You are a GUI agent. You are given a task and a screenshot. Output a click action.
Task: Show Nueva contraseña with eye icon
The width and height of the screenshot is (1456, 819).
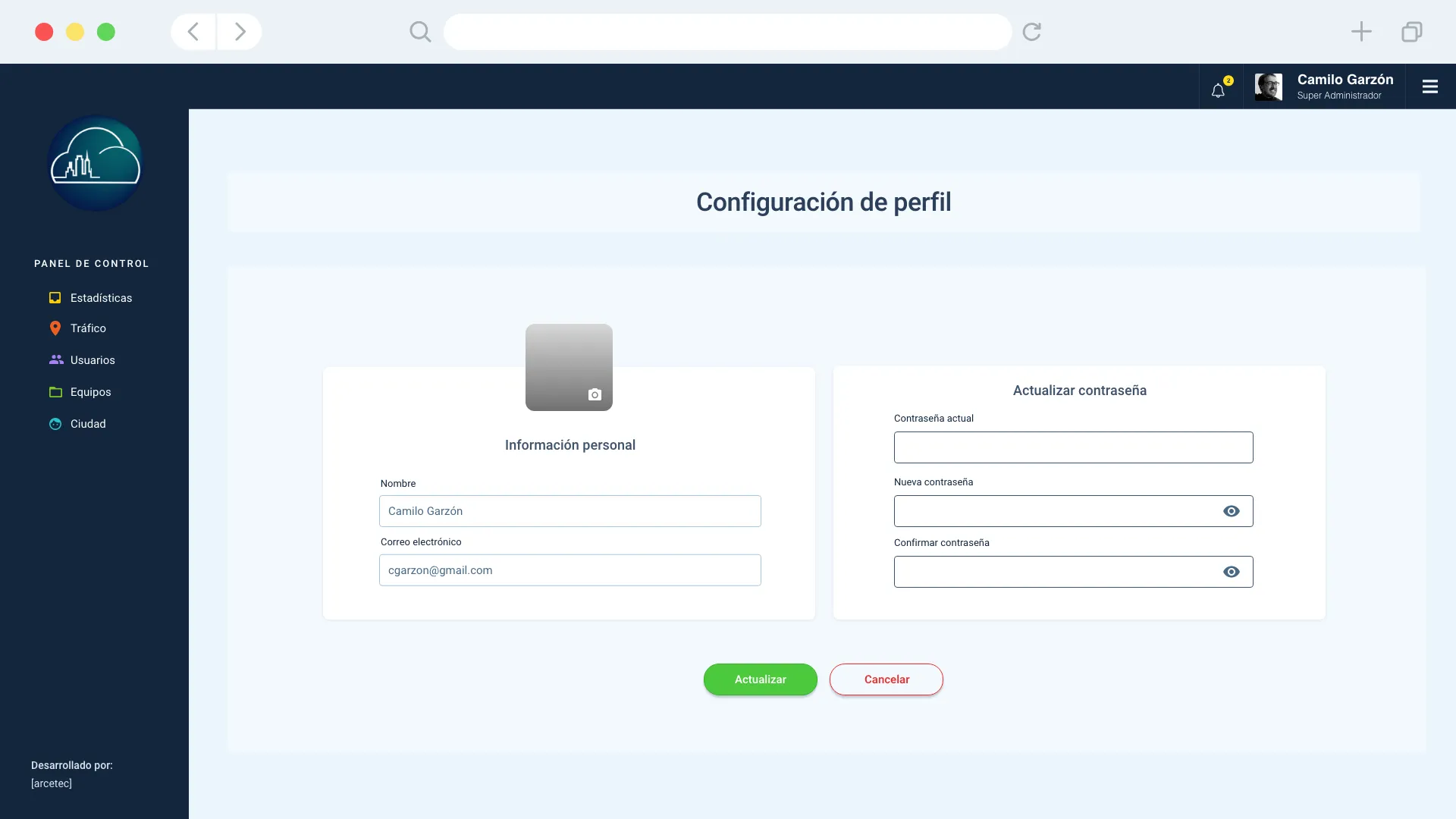(1231, 511)
